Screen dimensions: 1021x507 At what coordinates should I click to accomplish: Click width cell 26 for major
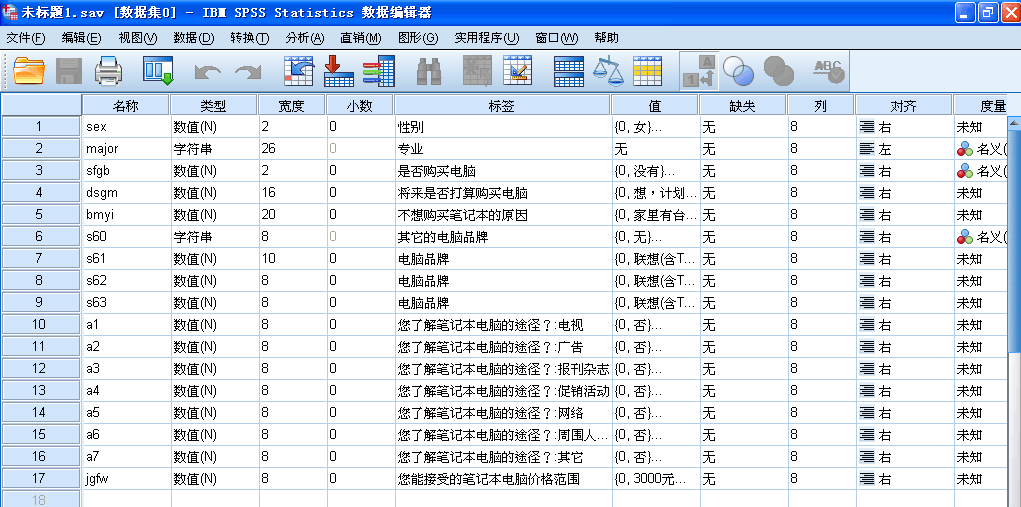(x=292, y=149)
